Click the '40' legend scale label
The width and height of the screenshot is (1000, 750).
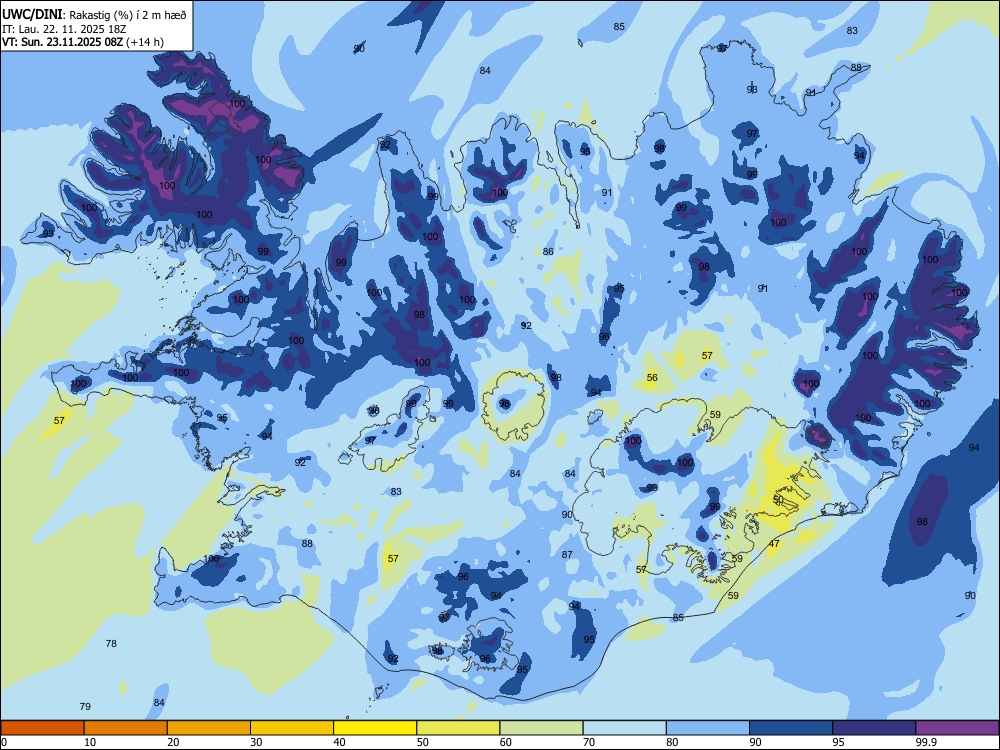tap(340, 742)
